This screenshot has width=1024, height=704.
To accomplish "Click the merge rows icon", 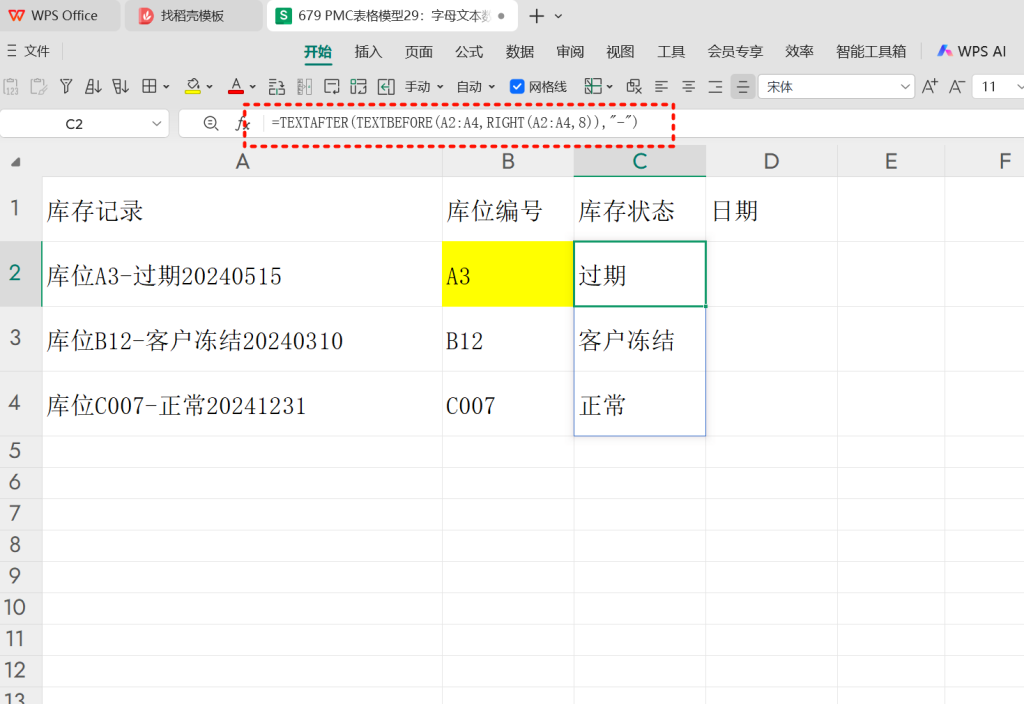I will tap(277, 86).
